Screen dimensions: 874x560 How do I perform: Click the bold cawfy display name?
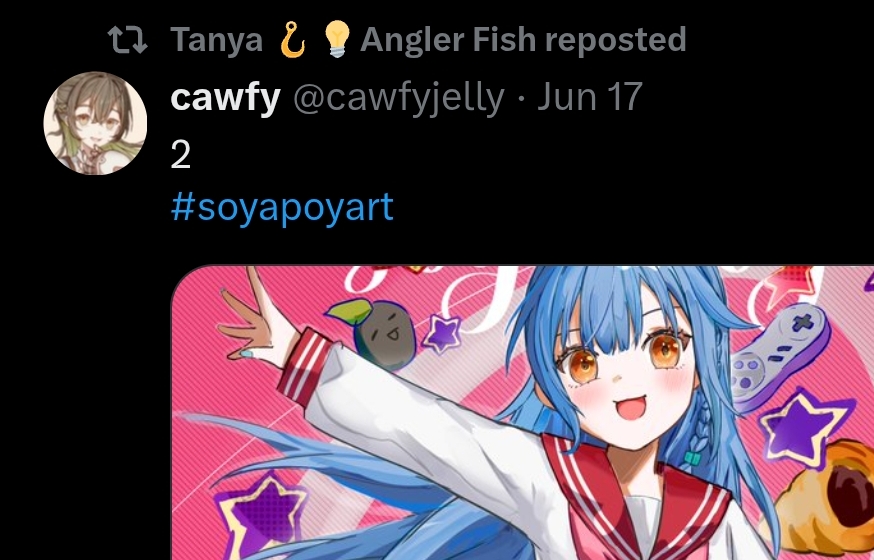click(x=225, y=97)
